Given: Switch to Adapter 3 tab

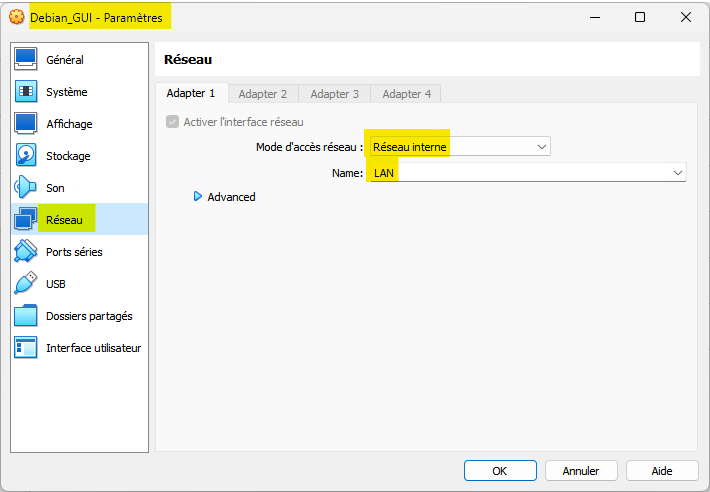Looking at the screenshot, I should pyautogui.click(x=334, y=94).
